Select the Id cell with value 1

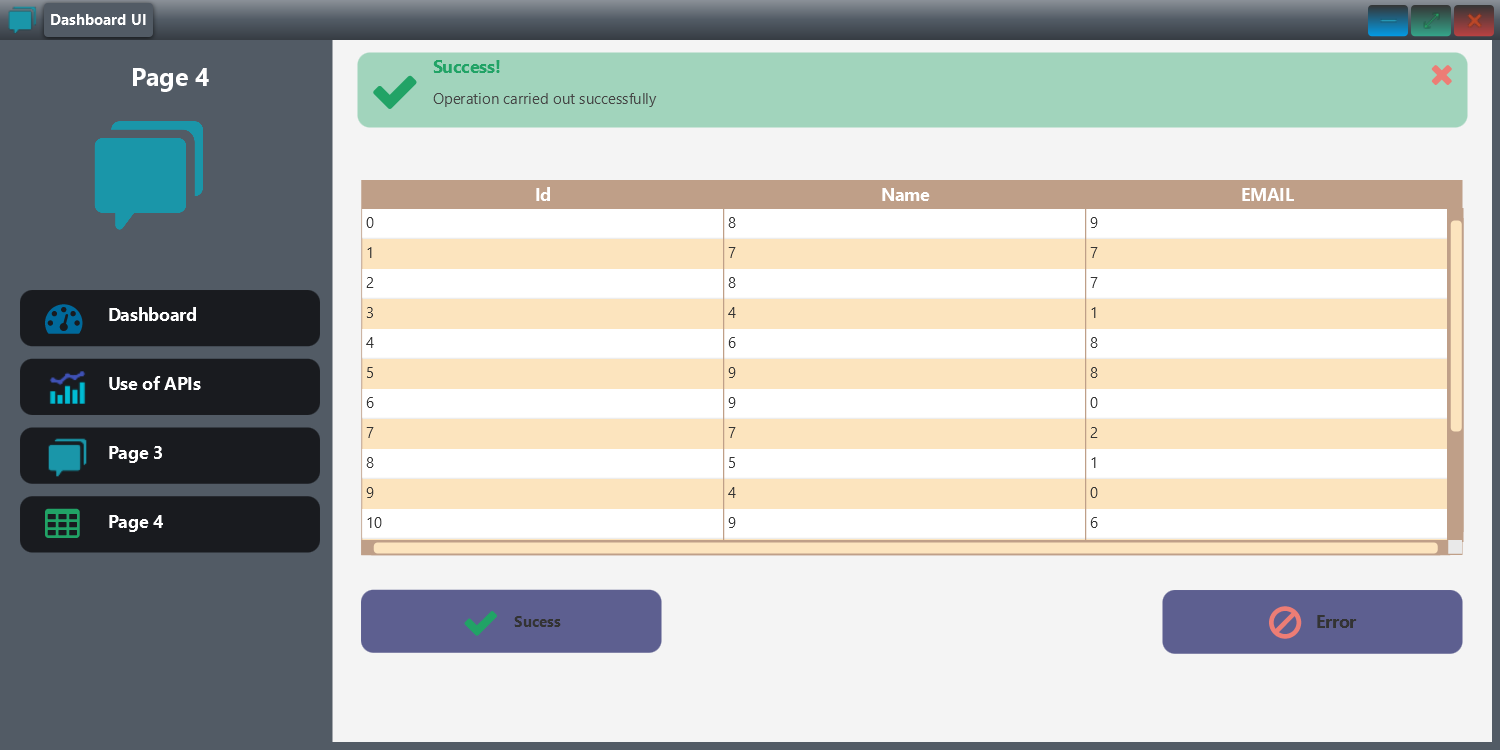543,254
